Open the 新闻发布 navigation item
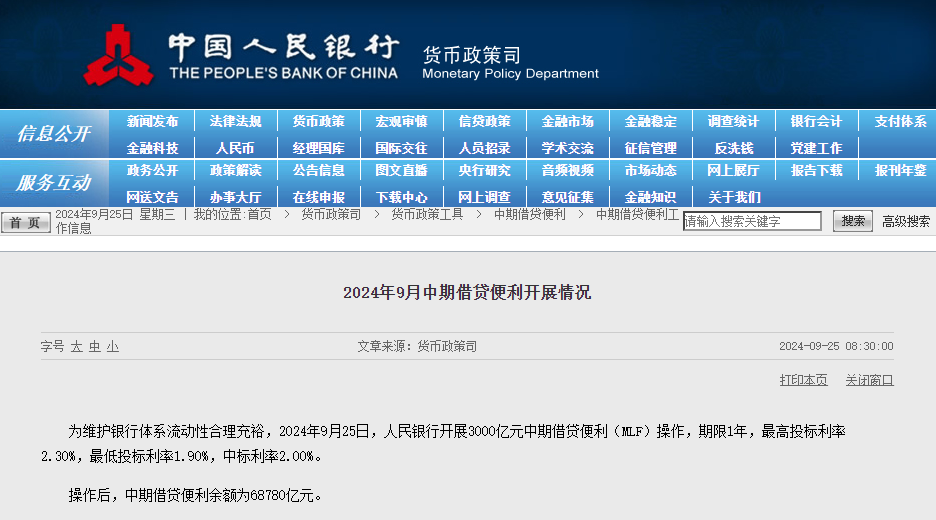 pos(152,121)
